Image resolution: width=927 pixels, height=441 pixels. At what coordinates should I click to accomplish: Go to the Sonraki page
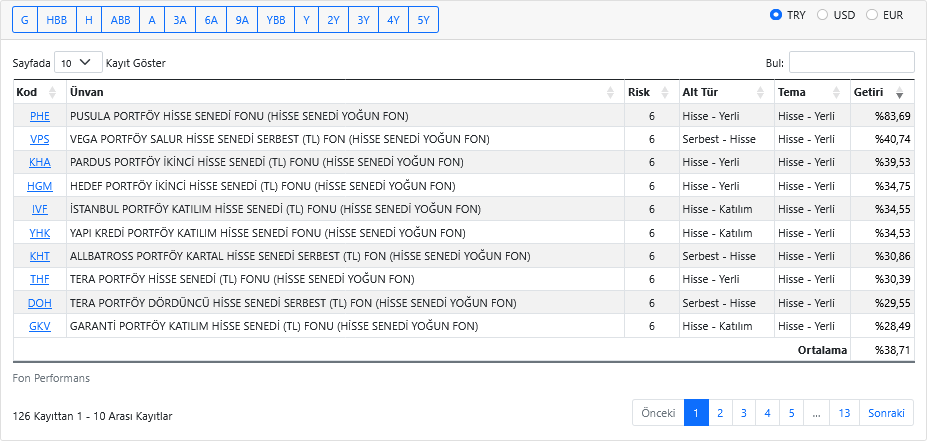pos(886,413)
